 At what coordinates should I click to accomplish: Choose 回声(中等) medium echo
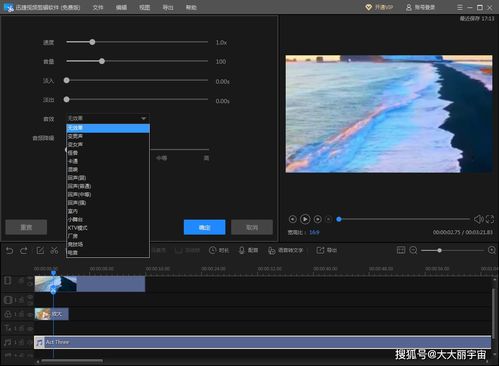(108, 195)
